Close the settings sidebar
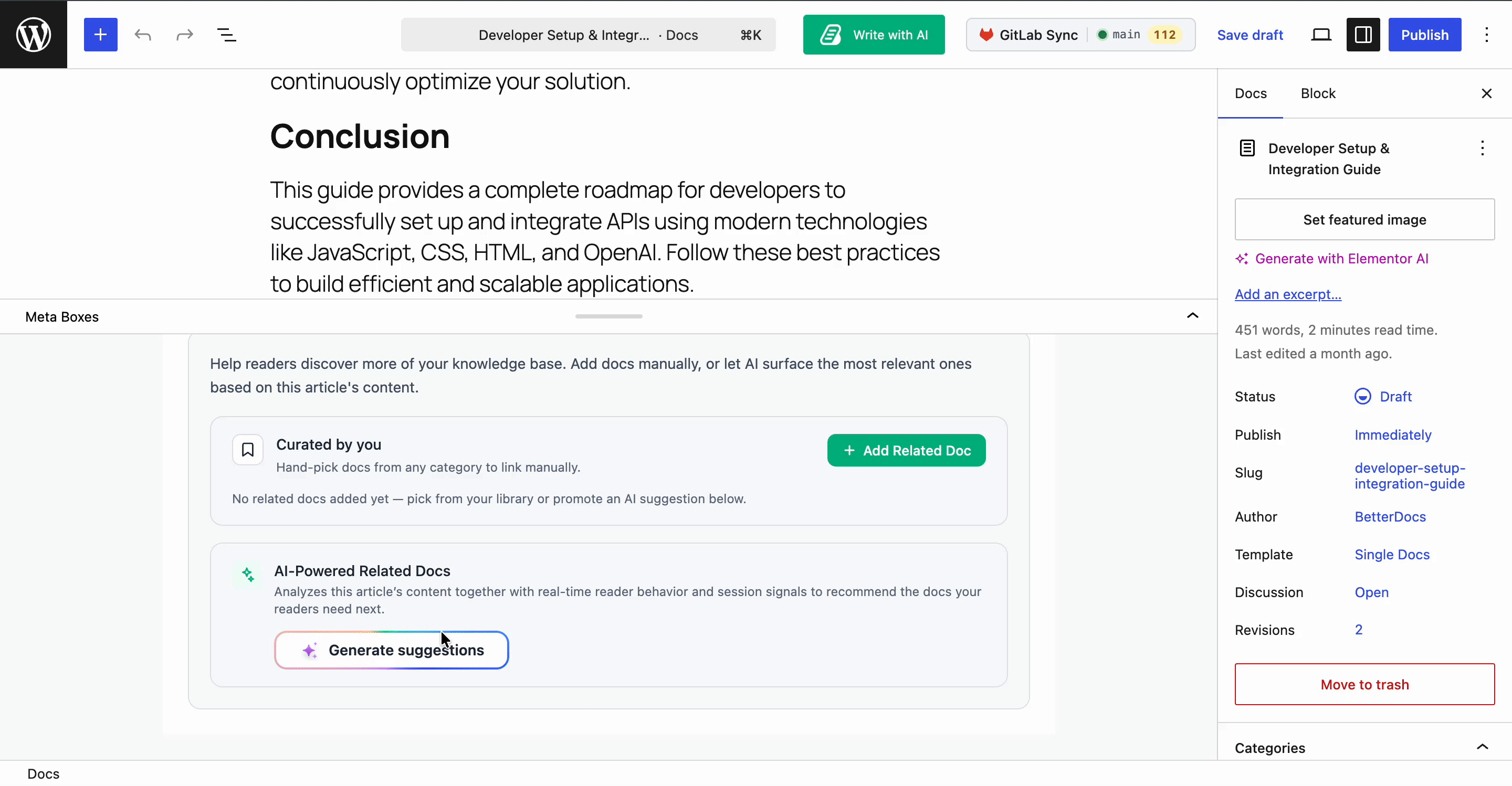1512x786 pixels. pyautogui.click(x=1486, y=93)
